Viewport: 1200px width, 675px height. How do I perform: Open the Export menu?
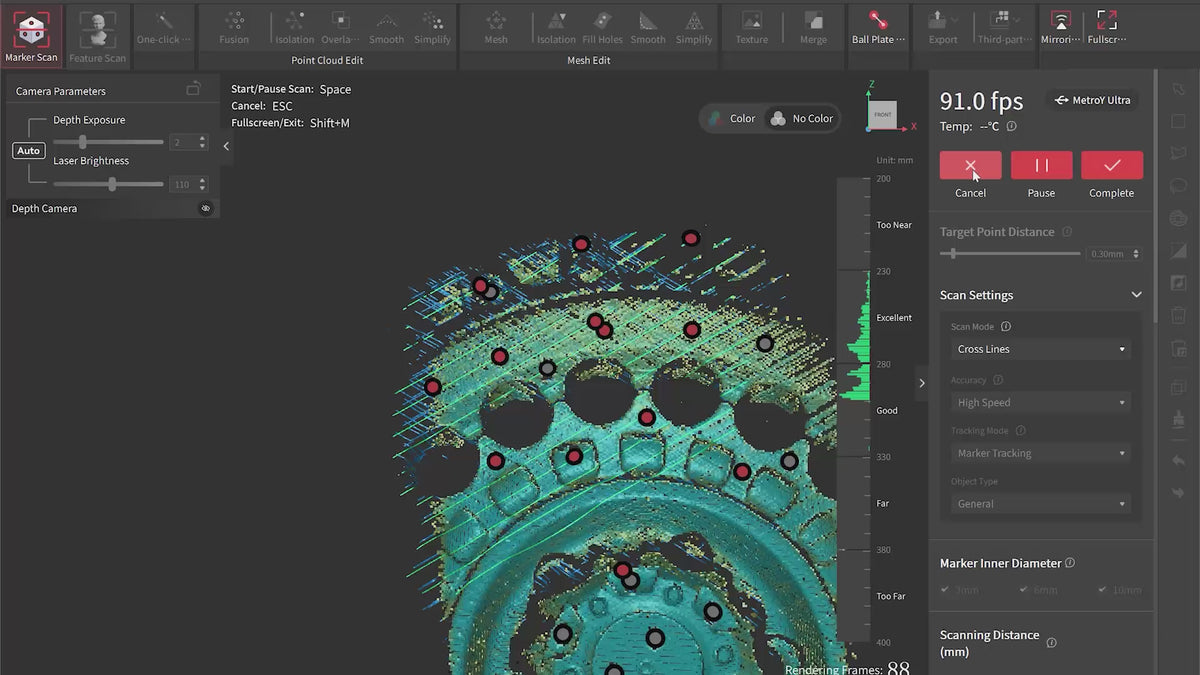coord(942,27)
